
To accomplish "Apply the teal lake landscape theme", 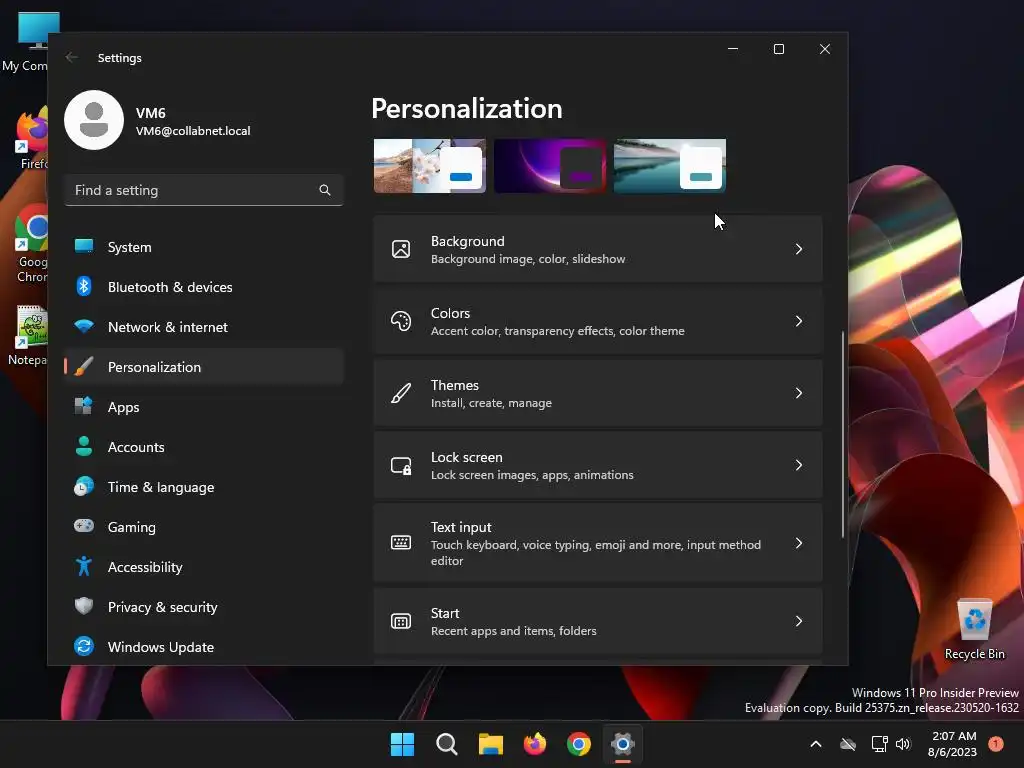I will click(x=670, y=166).
